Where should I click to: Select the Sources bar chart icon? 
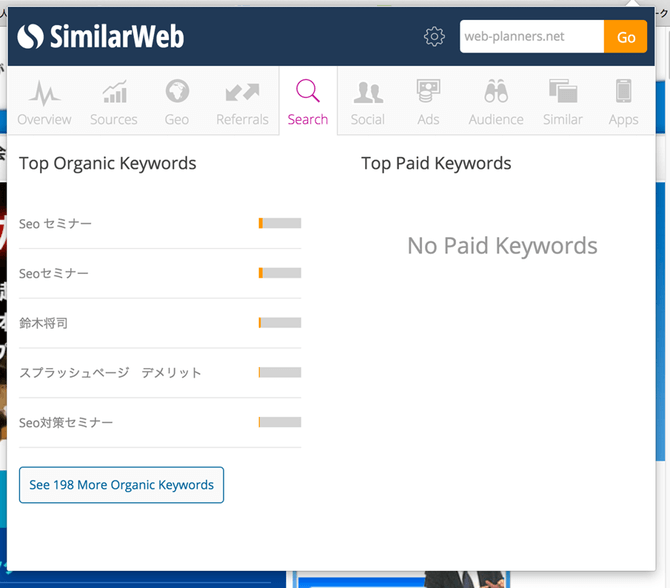tap(114, 93)
